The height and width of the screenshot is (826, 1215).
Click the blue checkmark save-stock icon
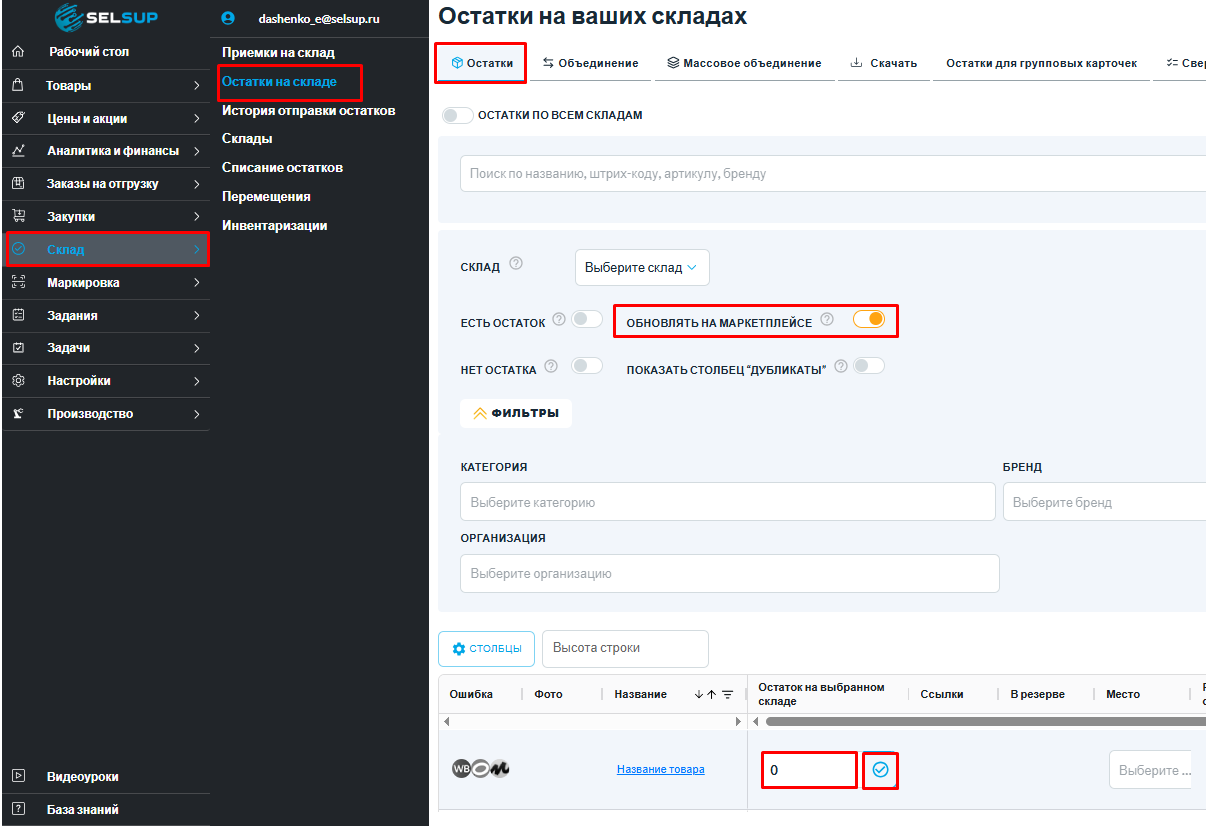880,769
